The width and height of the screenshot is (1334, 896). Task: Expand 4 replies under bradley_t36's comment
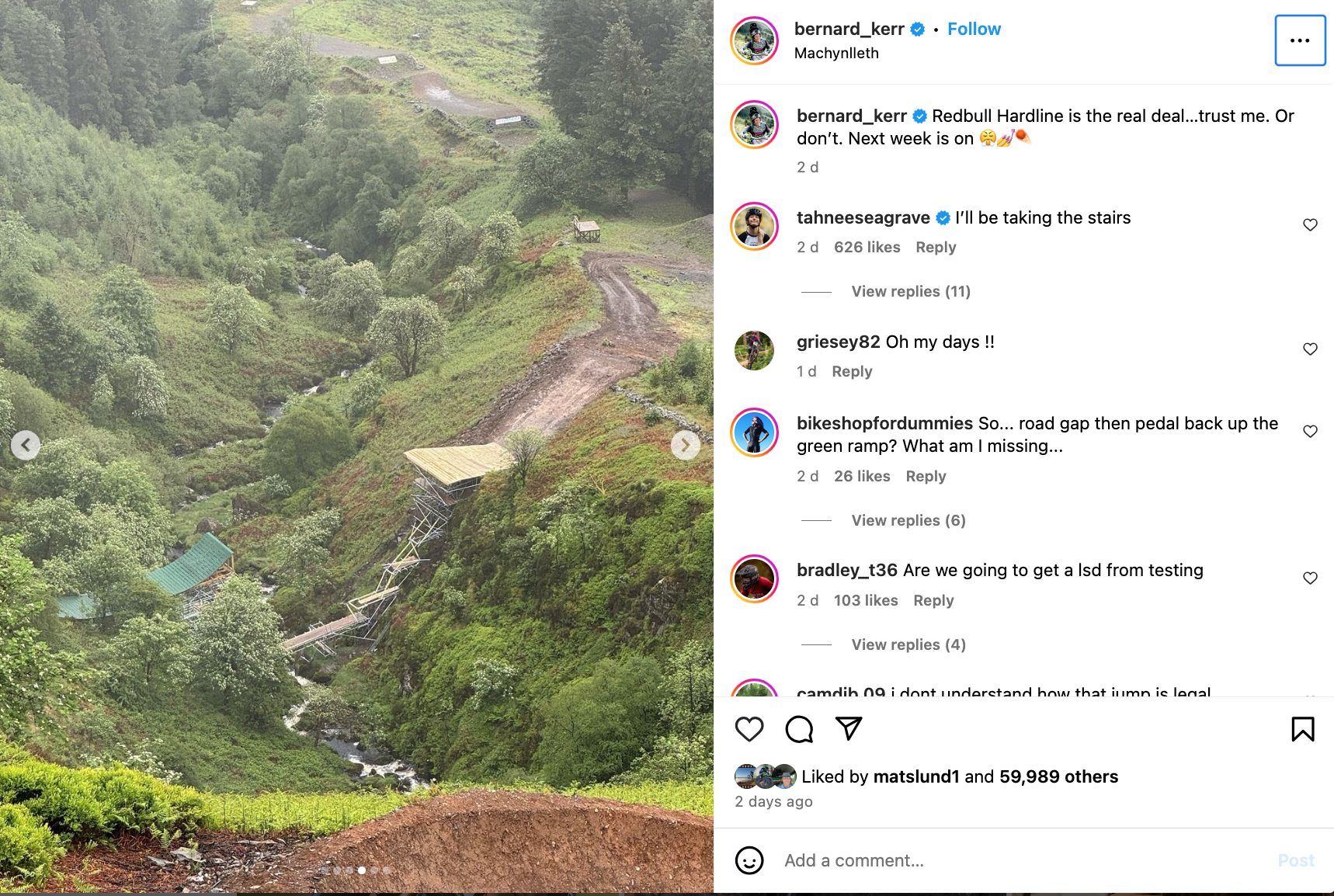[x=908, y=644]
